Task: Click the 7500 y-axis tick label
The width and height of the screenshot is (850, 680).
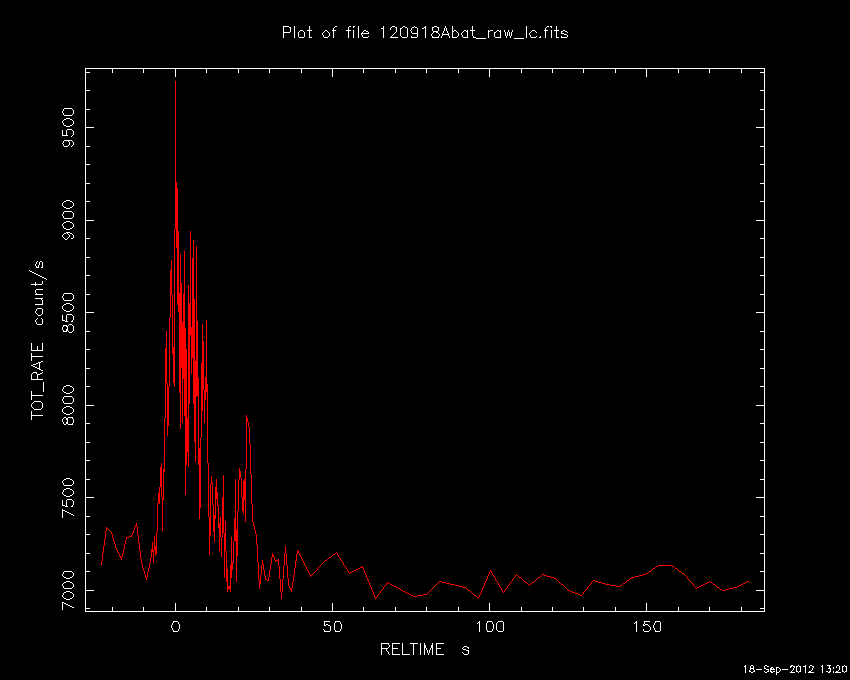Action: click(x=69, y=498)
